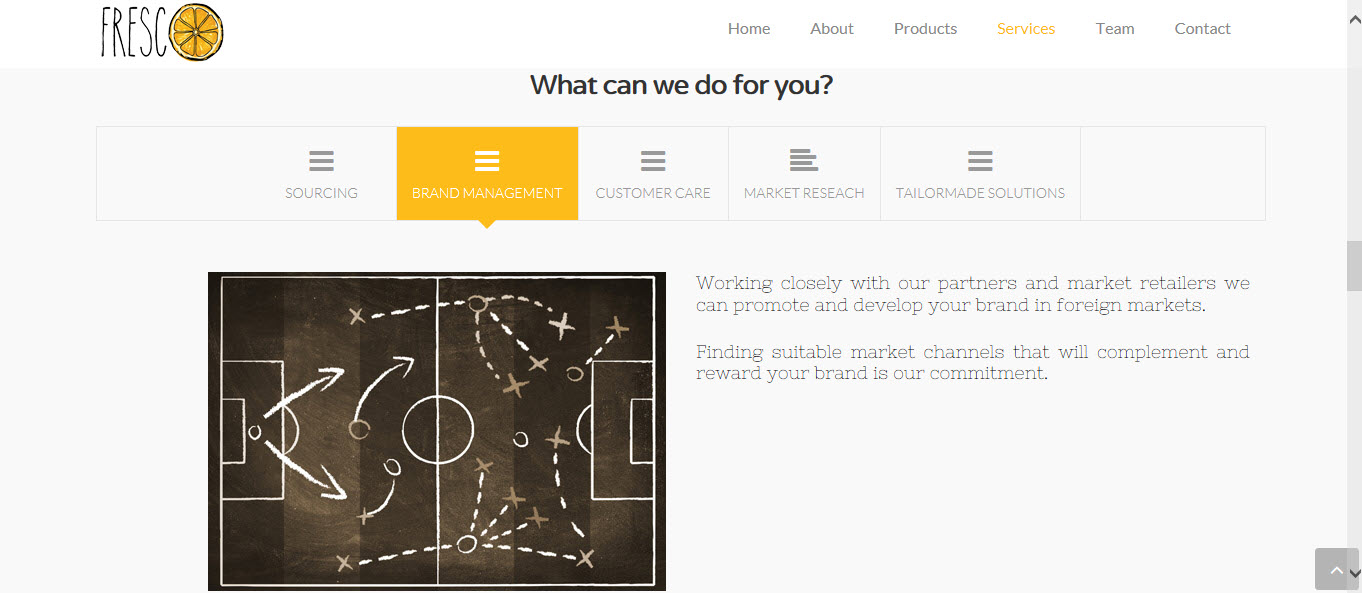The image size is (1362, 593).
Task: Click the soccer tactics chalkboard image
Action: pos(437,430)
